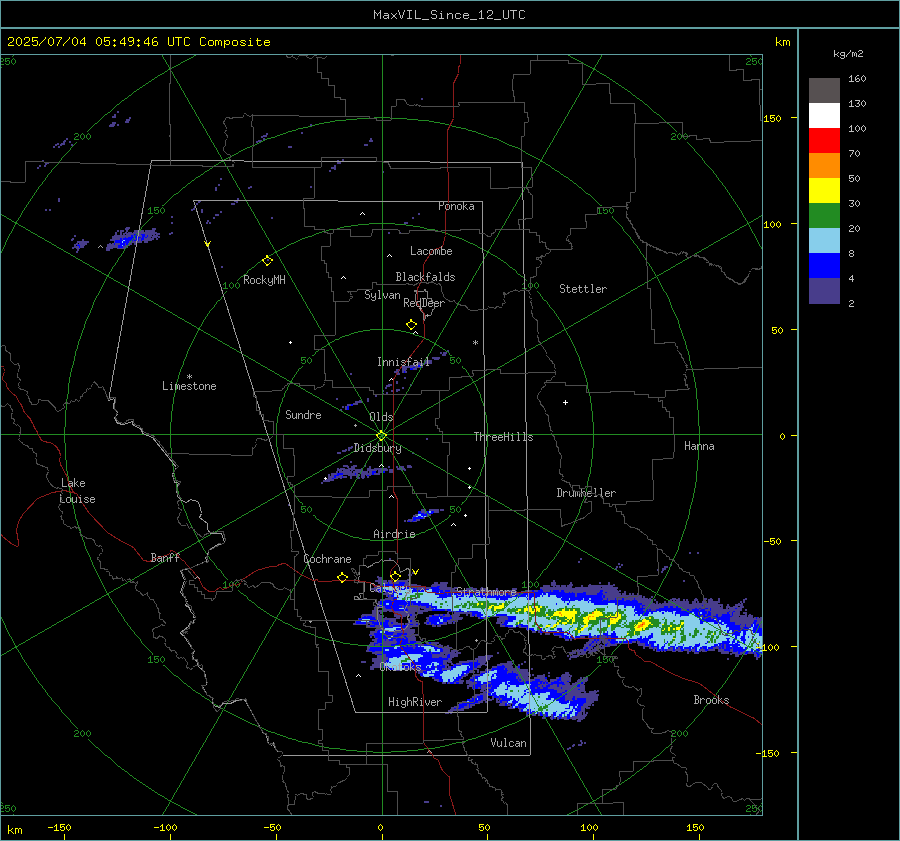Click the Vulcan city label
This screenshot has width=900, height=841.
(x=508, y=743)
